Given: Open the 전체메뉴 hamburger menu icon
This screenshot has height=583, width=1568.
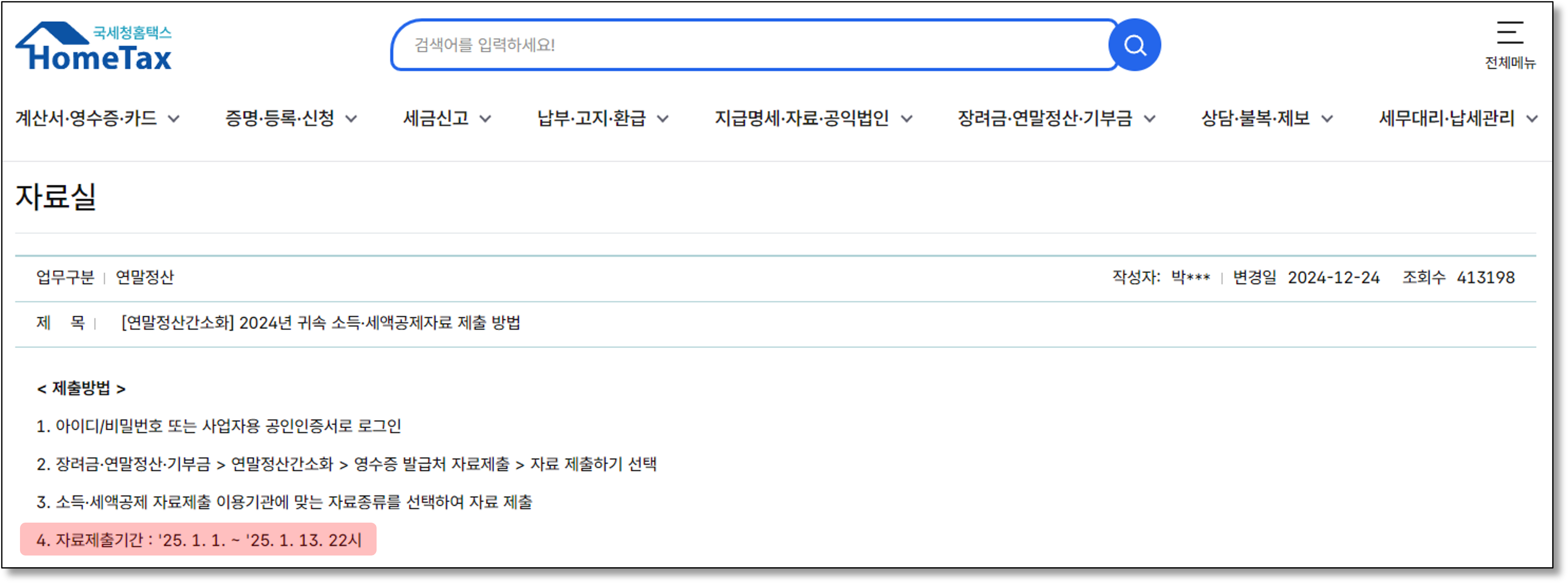Looking at the screenshot, I should (1510, 33).
